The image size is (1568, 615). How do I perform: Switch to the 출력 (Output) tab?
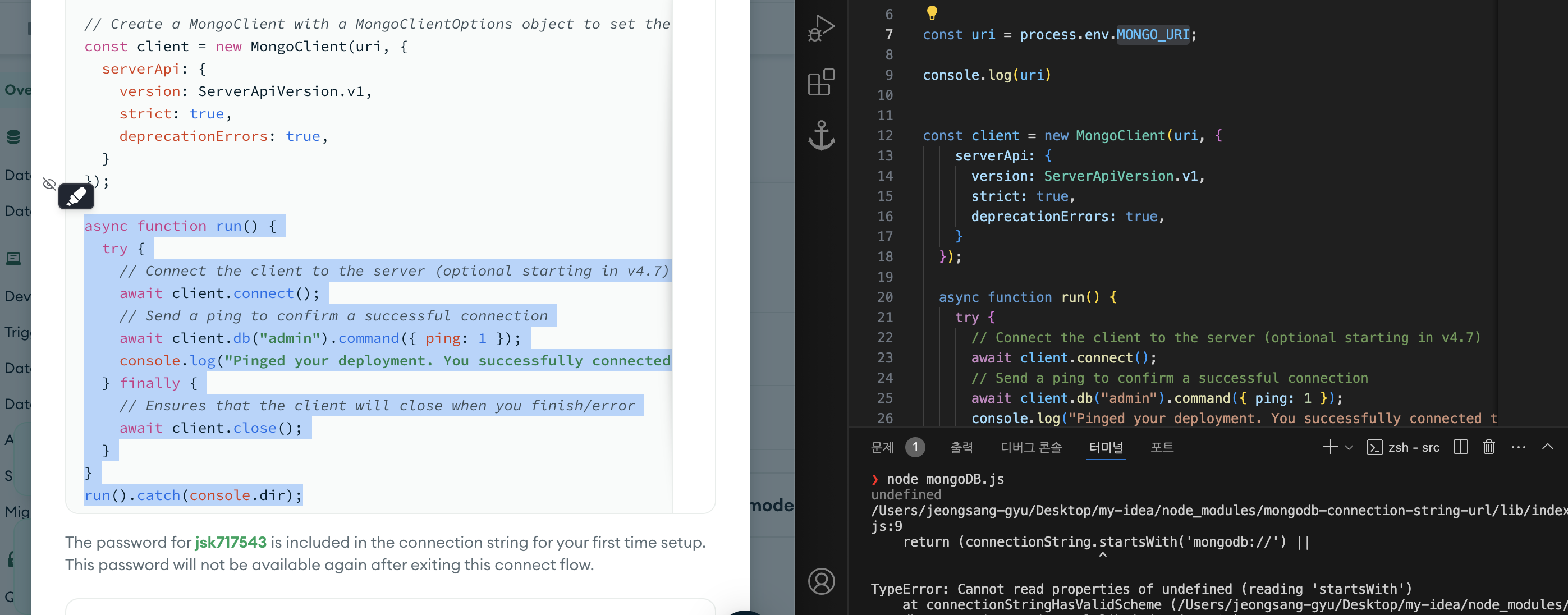961,447
